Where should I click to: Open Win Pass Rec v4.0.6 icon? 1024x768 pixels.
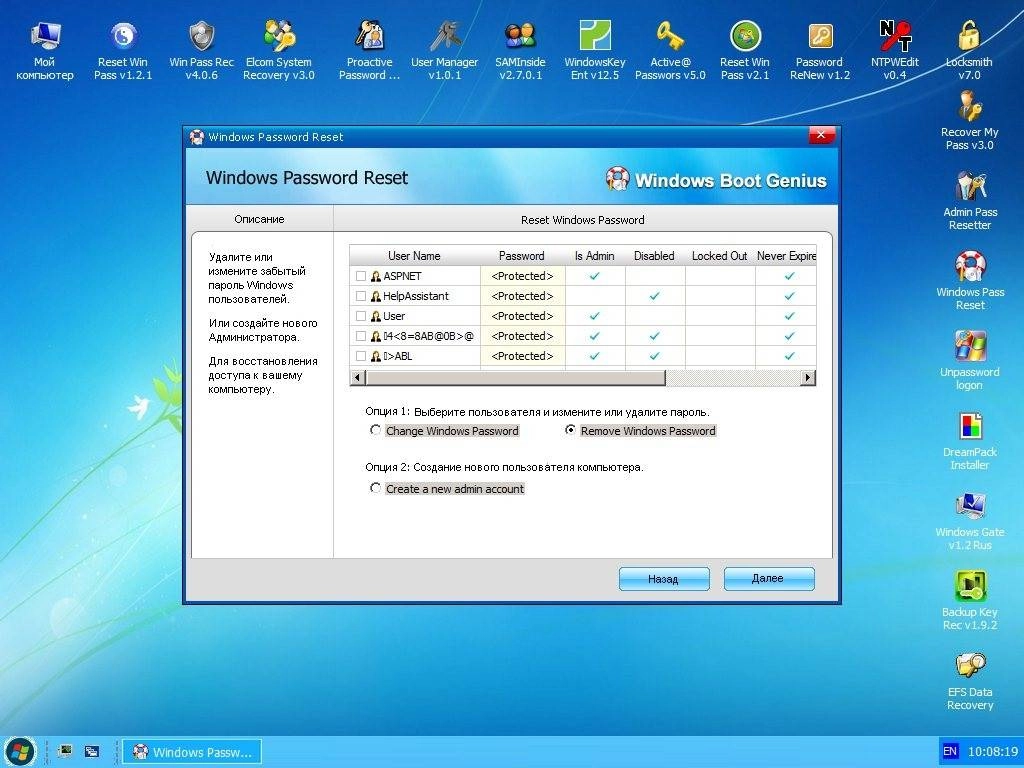click(201, 50)
